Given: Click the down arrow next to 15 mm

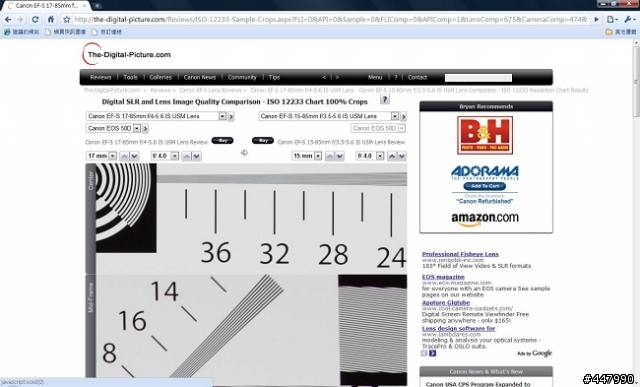Looking at the screenshot, I should (x=340, y=156).
